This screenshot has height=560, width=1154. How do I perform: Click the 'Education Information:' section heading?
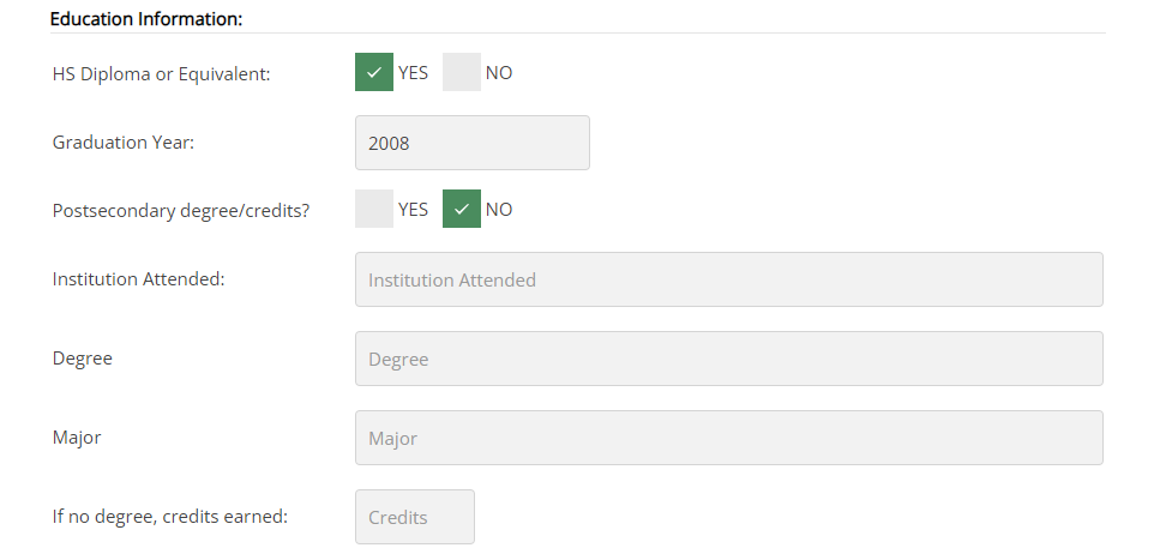(x=146, y=19)
